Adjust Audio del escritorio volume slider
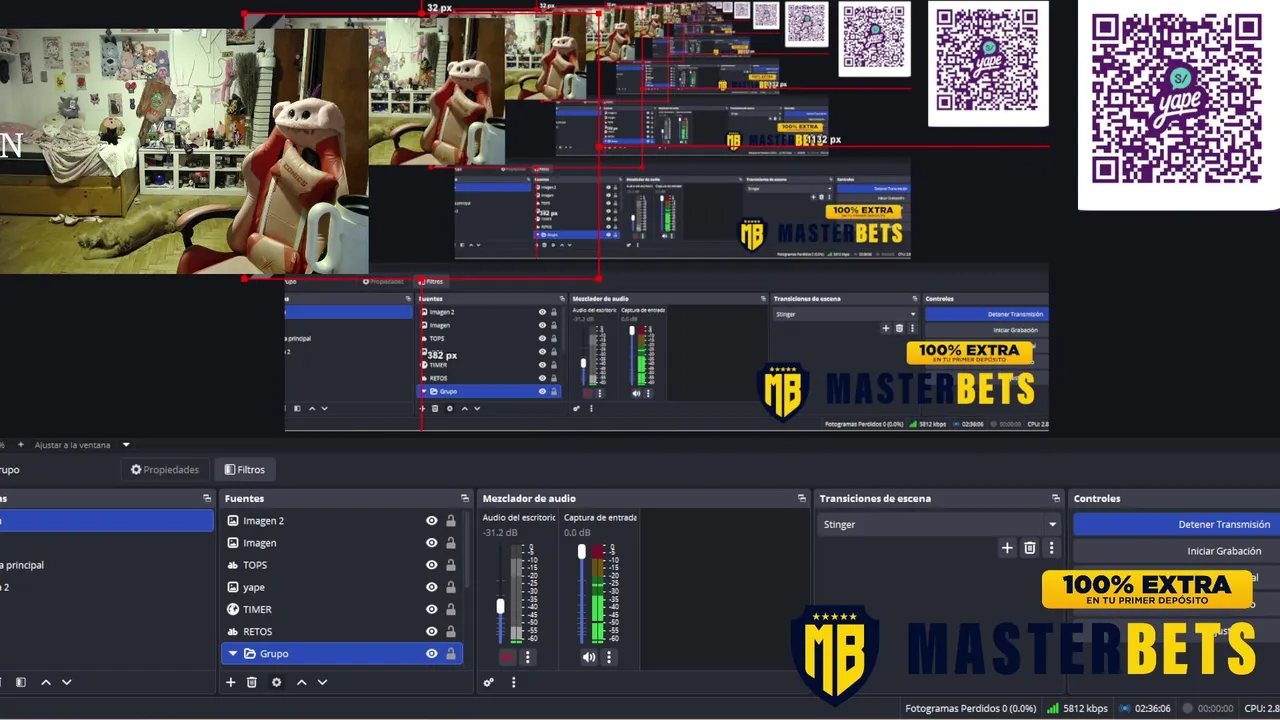 click(501, 606)
